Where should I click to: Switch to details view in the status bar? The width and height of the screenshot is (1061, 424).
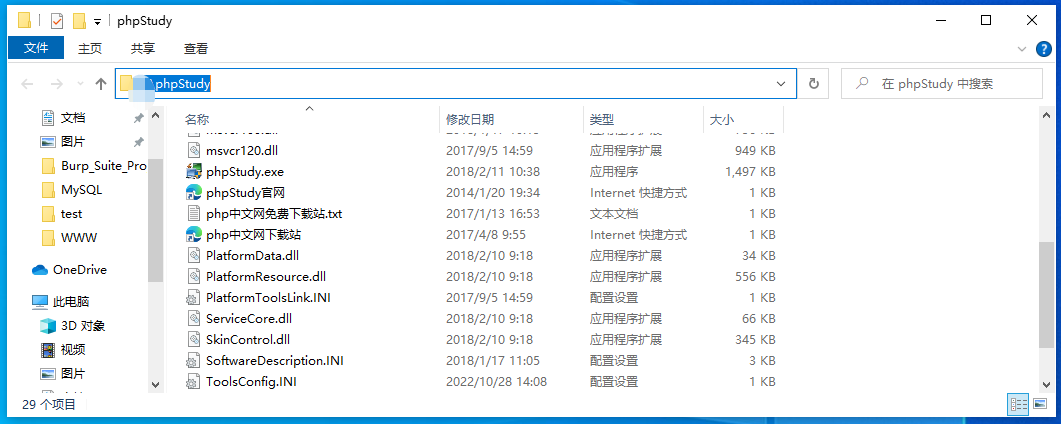click(x=1018, y=404)
